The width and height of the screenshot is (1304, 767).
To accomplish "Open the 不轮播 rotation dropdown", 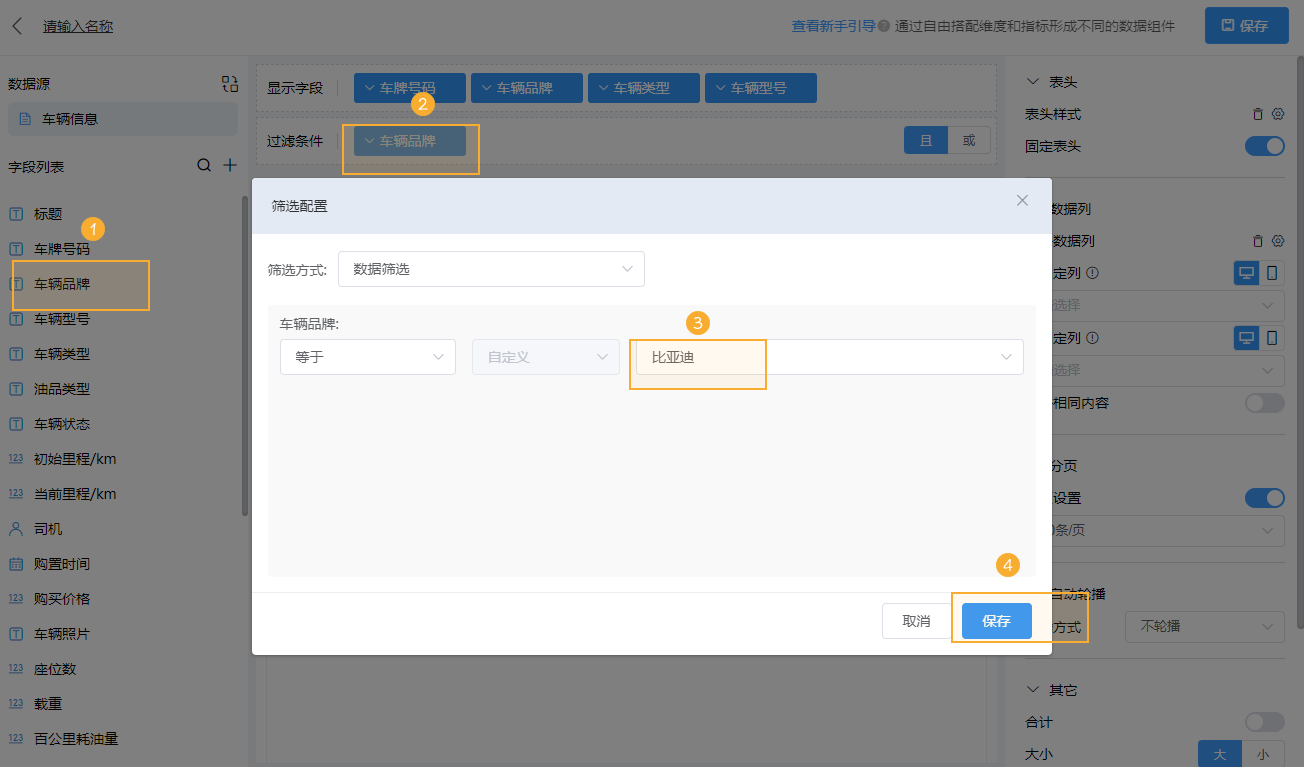I will [1204, 628].
